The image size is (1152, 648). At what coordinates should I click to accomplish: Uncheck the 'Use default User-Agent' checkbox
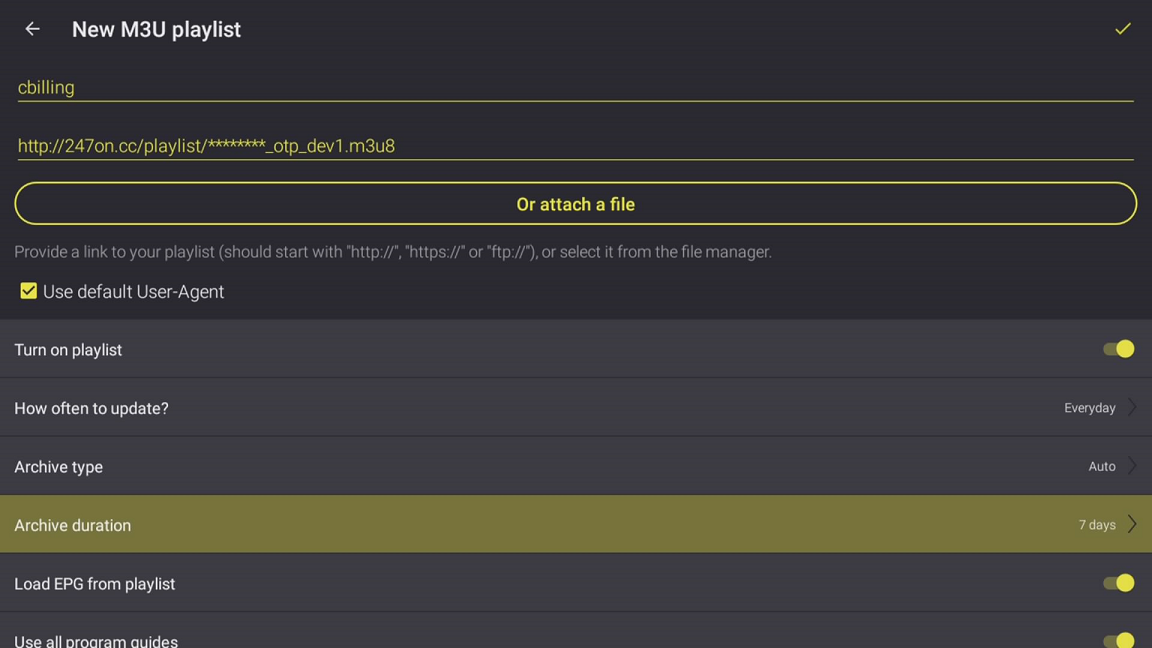coord(28,291)
